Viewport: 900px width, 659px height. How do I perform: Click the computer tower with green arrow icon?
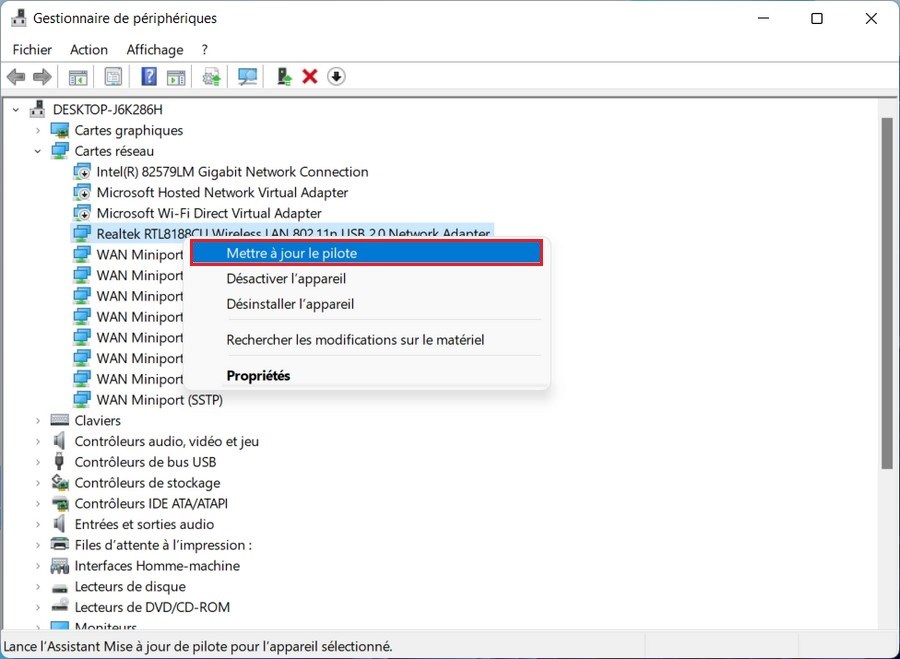point(284,77)
